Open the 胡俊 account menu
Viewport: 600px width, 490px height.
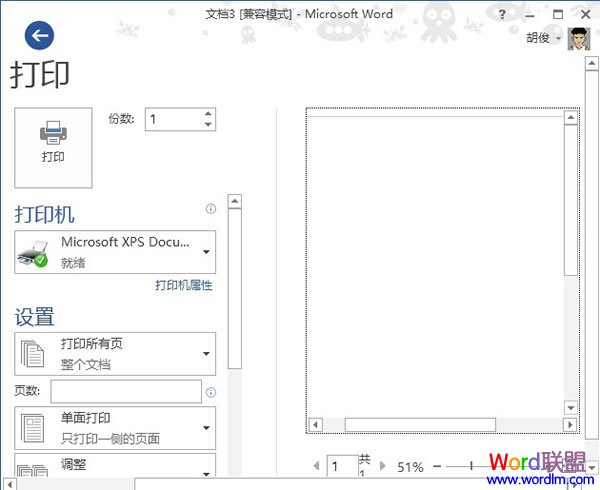tap(543, 39)
